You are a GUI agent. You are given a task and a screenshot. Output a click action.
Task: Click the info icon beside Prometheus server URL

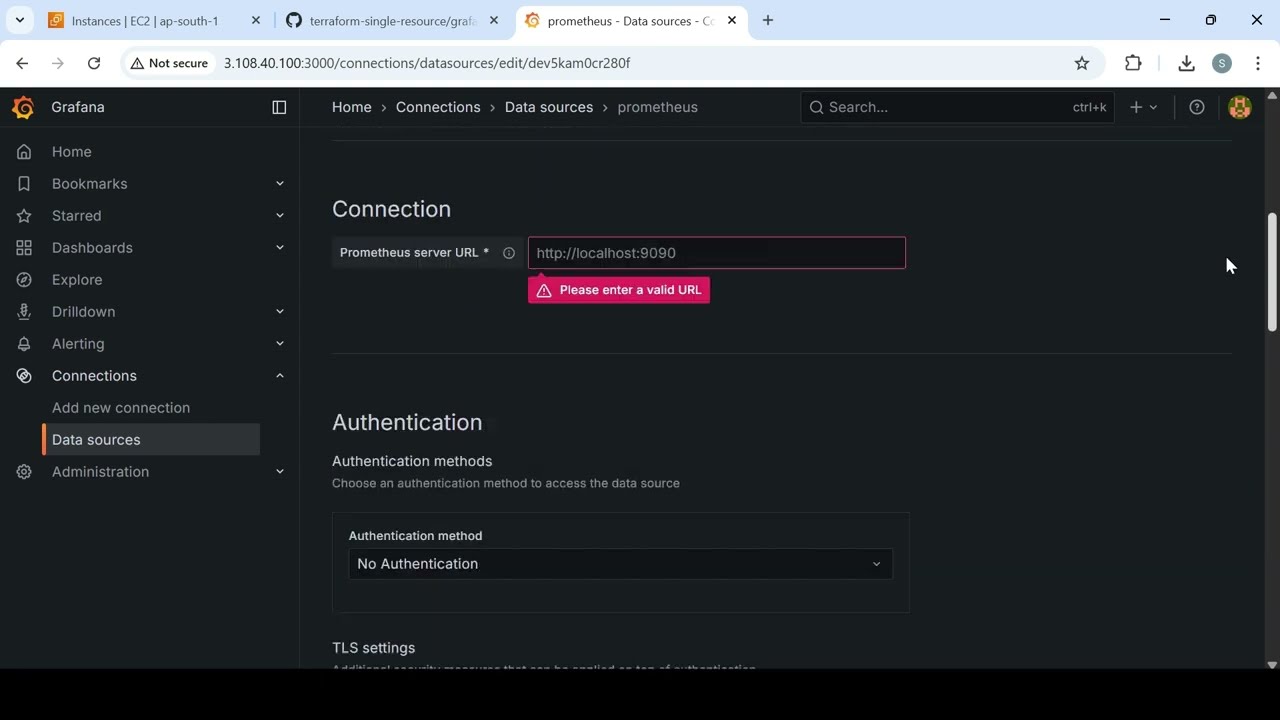click(509, 253)
